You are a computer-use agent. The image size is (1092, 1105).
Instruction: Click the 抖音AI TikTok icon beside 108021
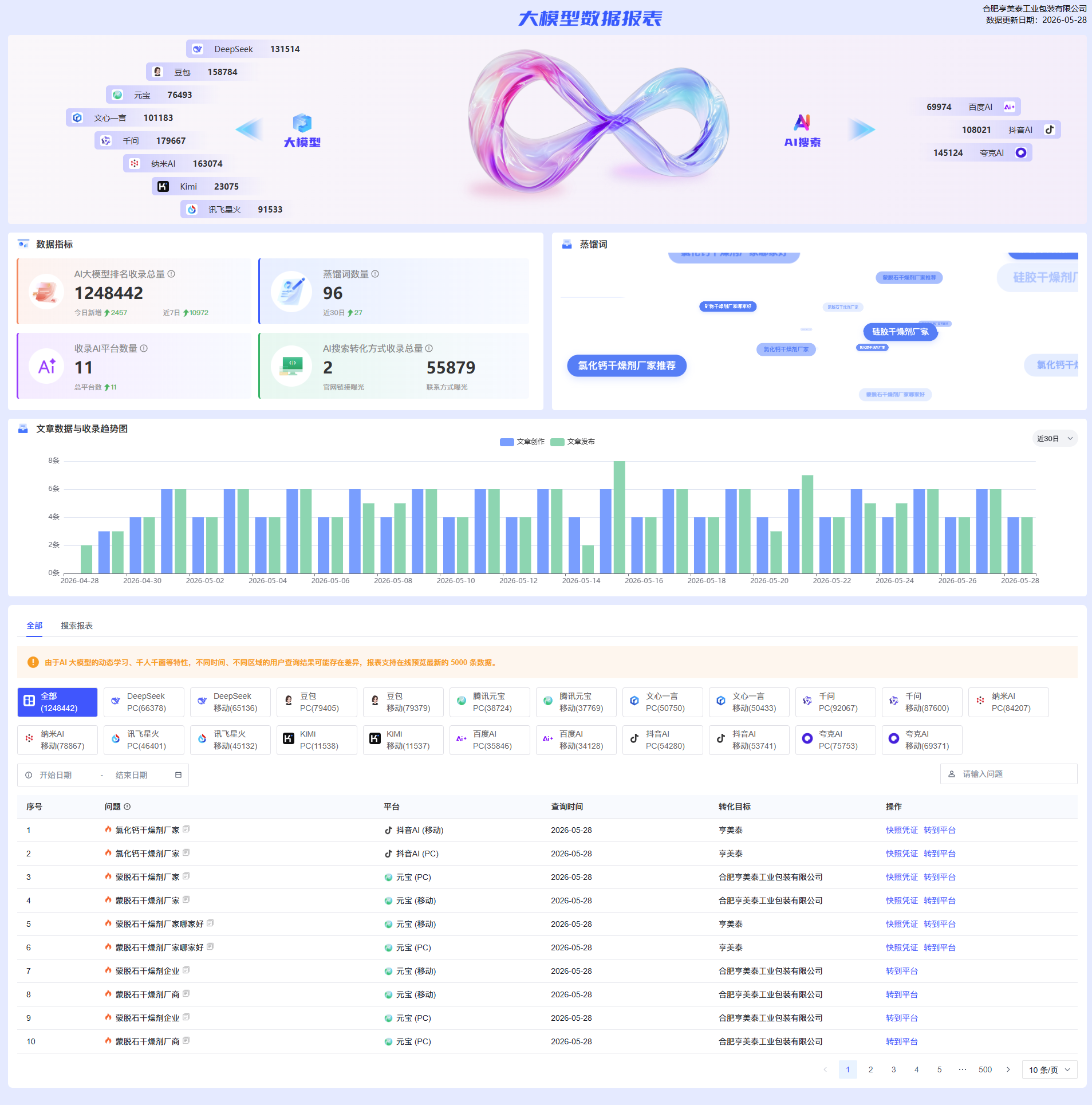click(1049, 130)
